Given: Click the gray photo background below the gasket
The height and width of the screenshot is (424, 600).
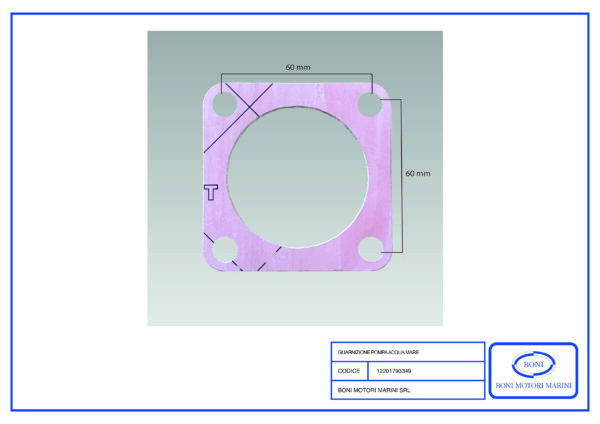Looking at the screenshot, I should pyautogui.click(x=298, y=300).
